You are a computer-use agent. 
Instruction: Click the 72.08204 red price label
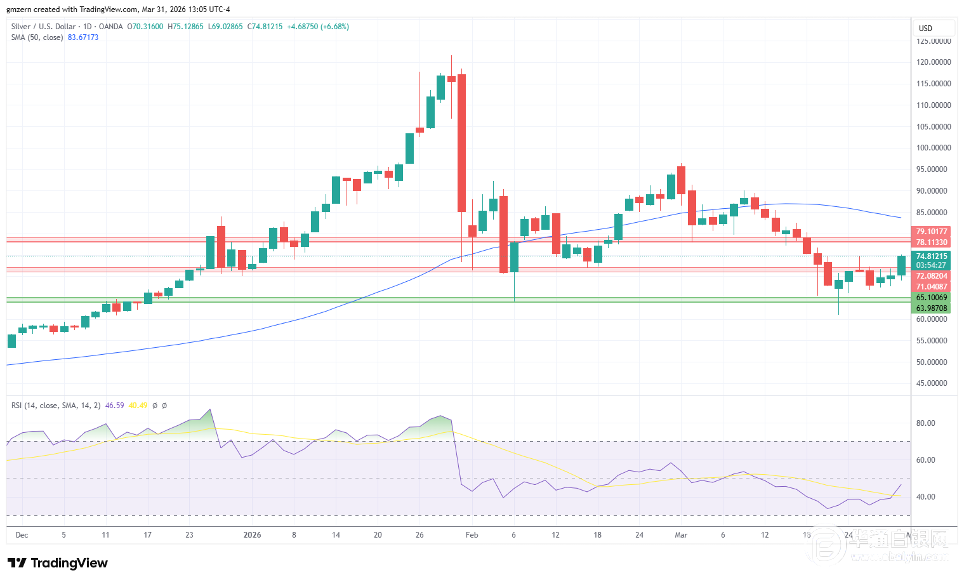[x=930, y=275]
